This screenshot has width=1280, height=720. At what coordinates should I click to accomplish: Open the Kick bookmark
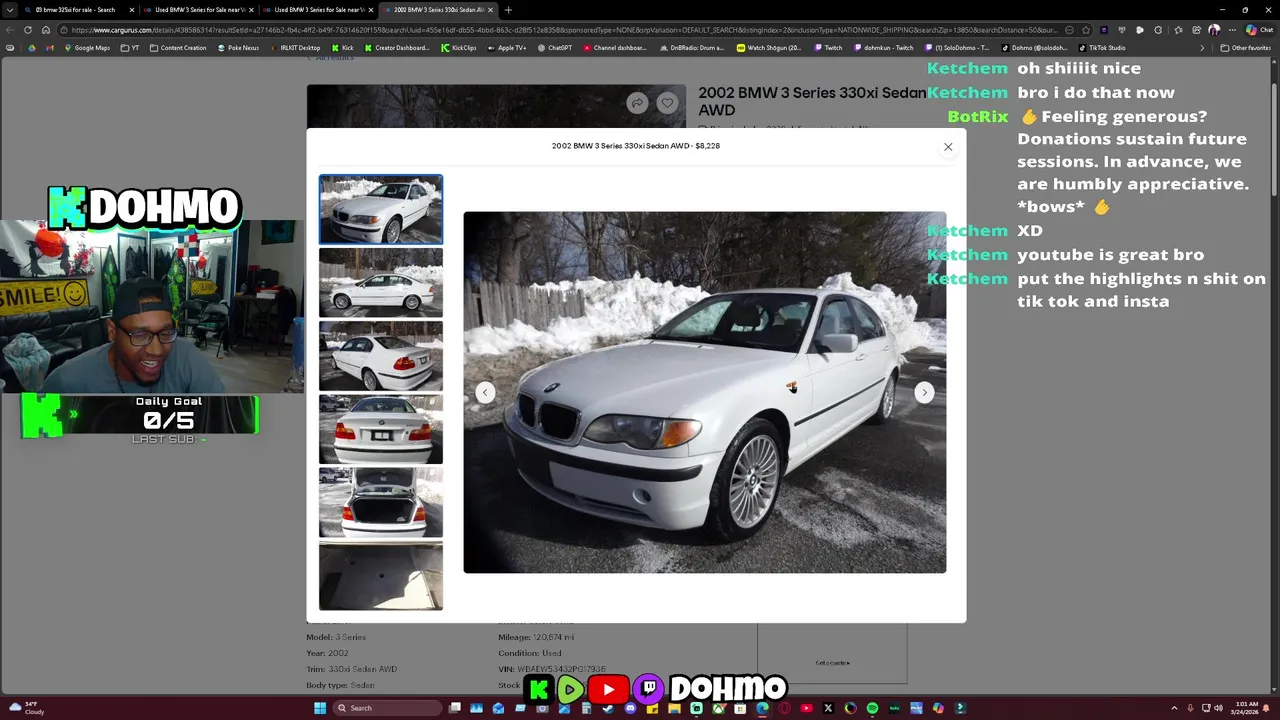click(x=342, y=48)
